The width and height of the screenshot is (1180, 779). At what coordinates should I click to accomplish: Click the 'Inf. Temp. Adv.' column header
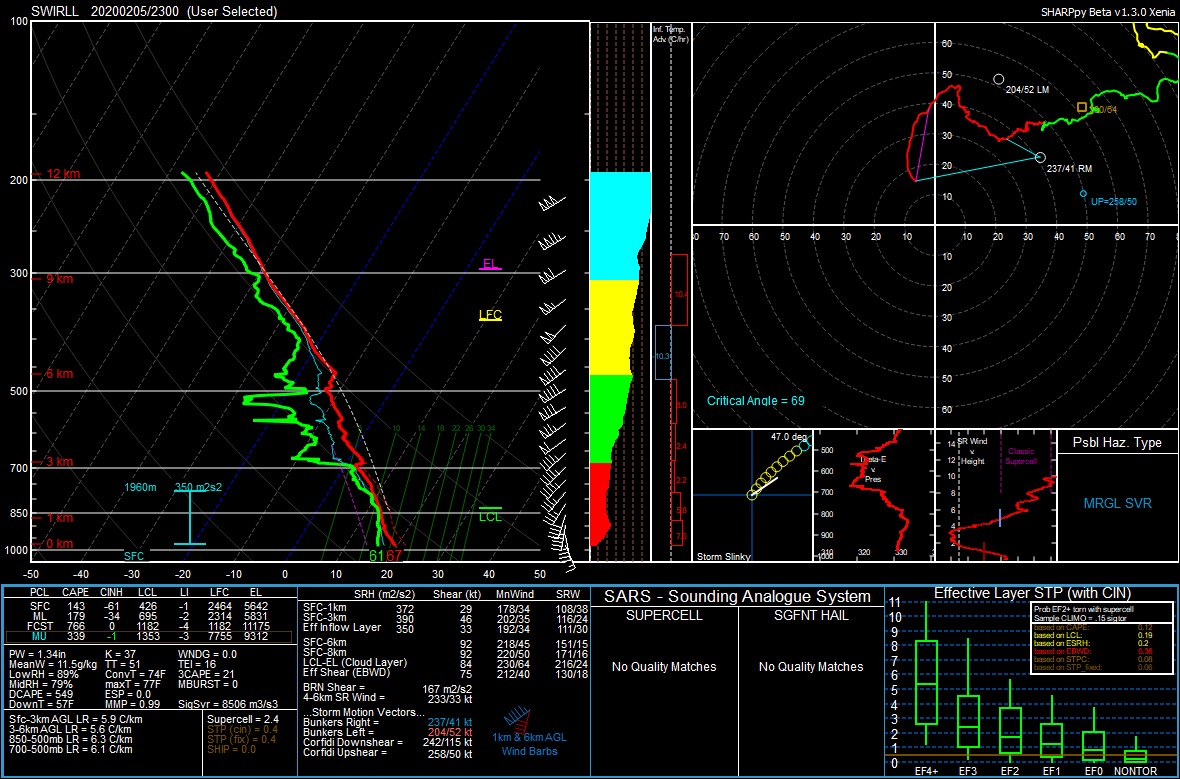tap(670, 34)
